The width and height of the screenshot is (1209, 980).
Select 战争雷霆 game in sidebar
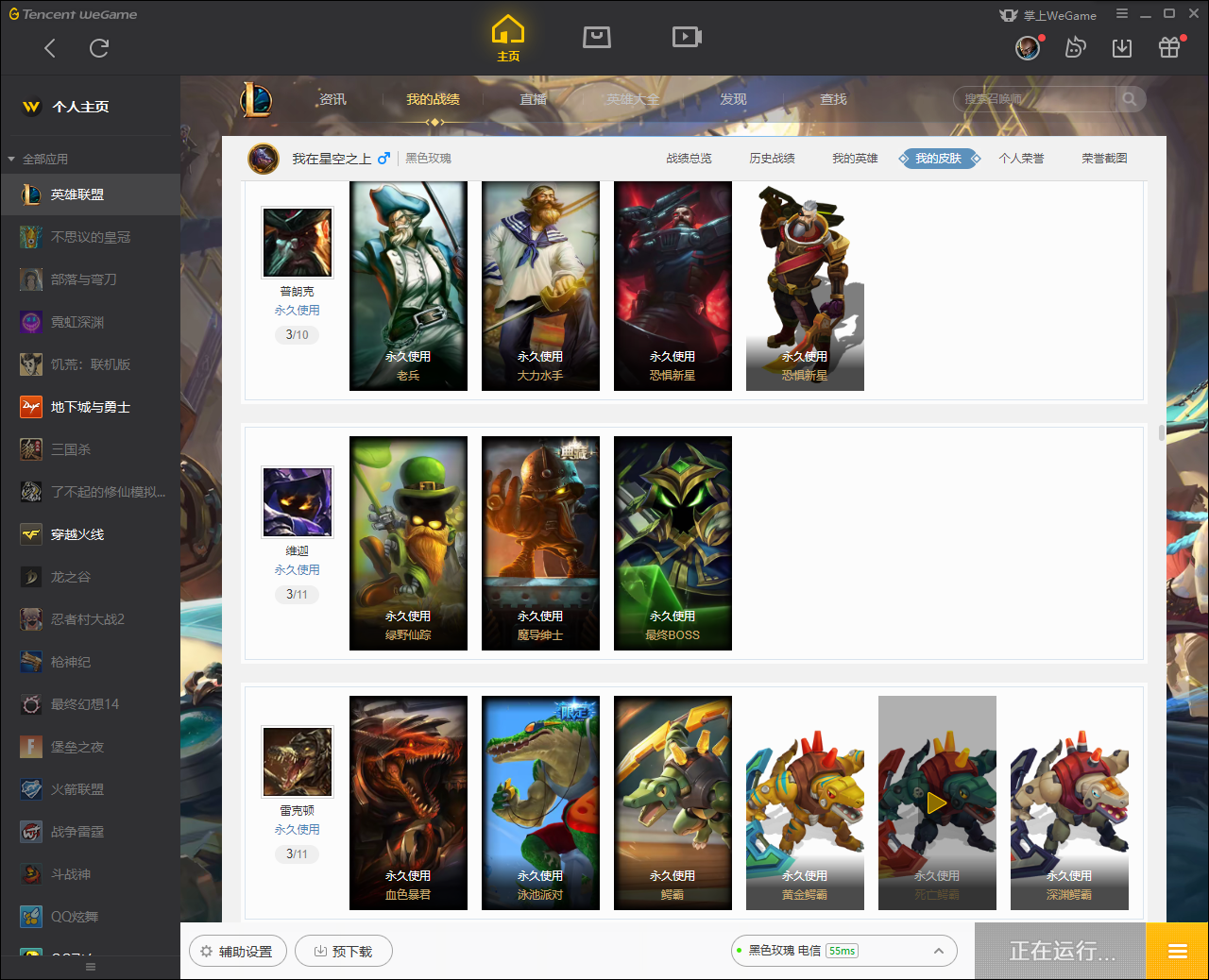90,832
